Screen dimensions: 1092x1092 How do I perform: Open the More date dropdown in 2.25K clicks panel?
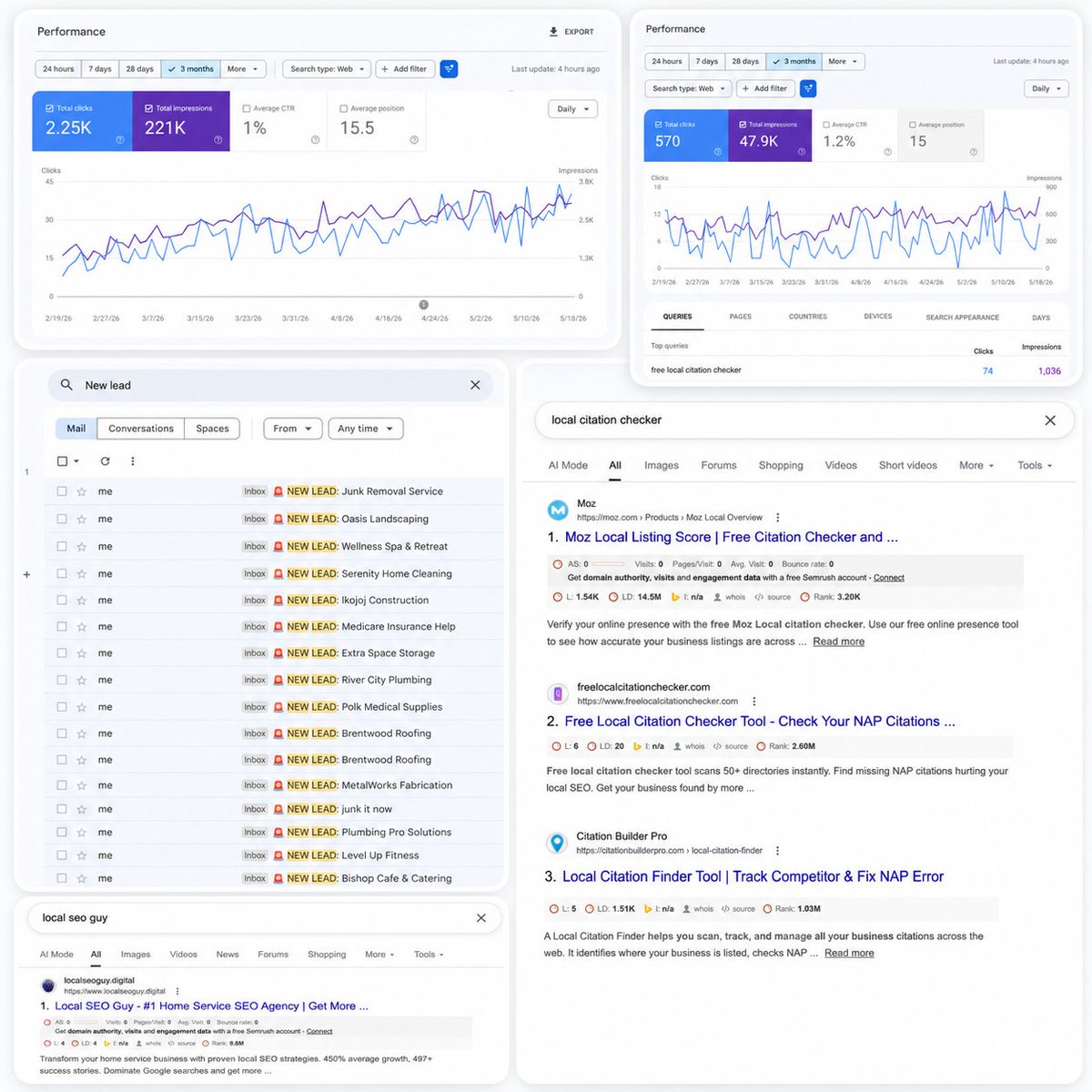coord(243,69)
